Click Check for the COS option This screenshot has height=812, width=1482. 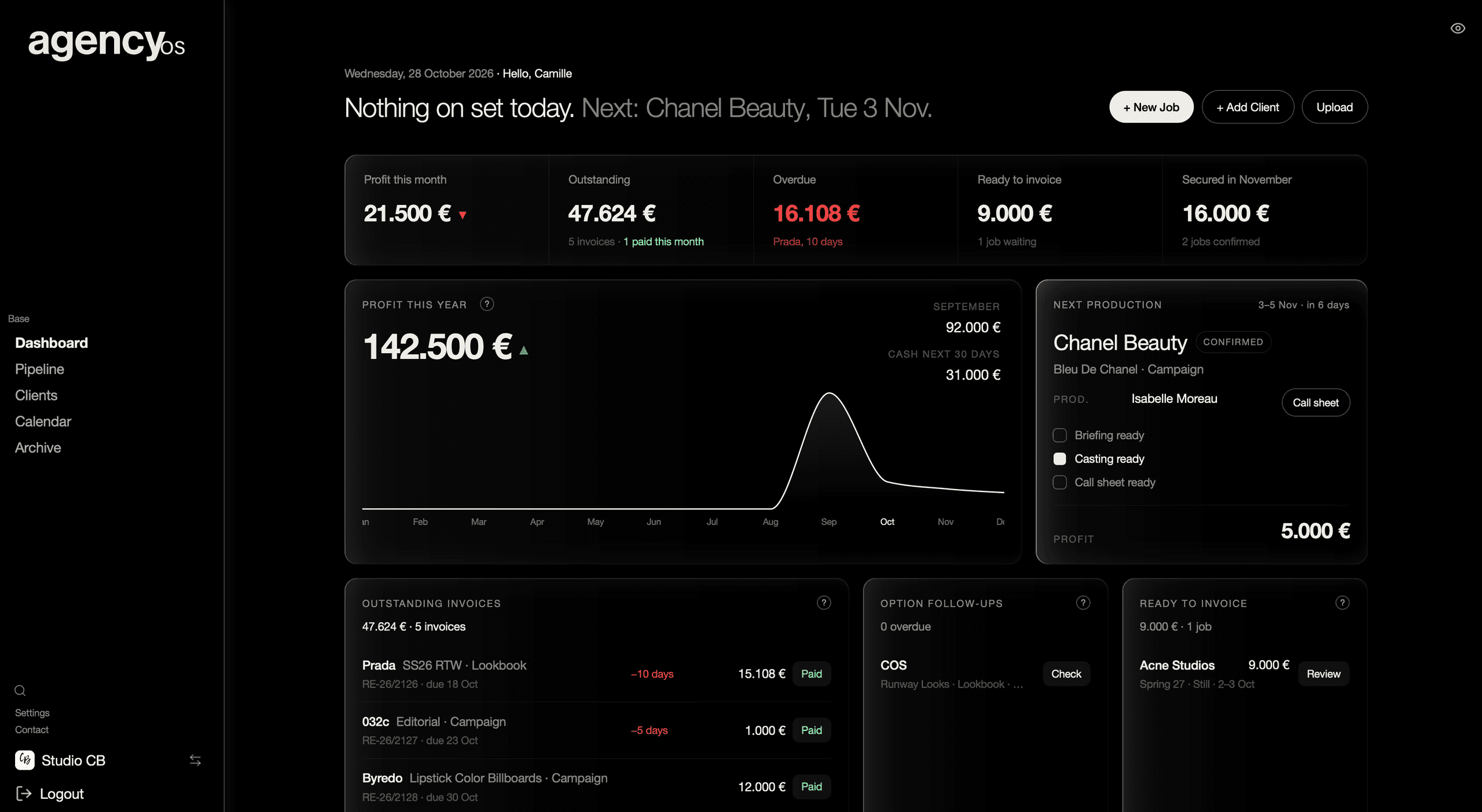pos(1066,674)
